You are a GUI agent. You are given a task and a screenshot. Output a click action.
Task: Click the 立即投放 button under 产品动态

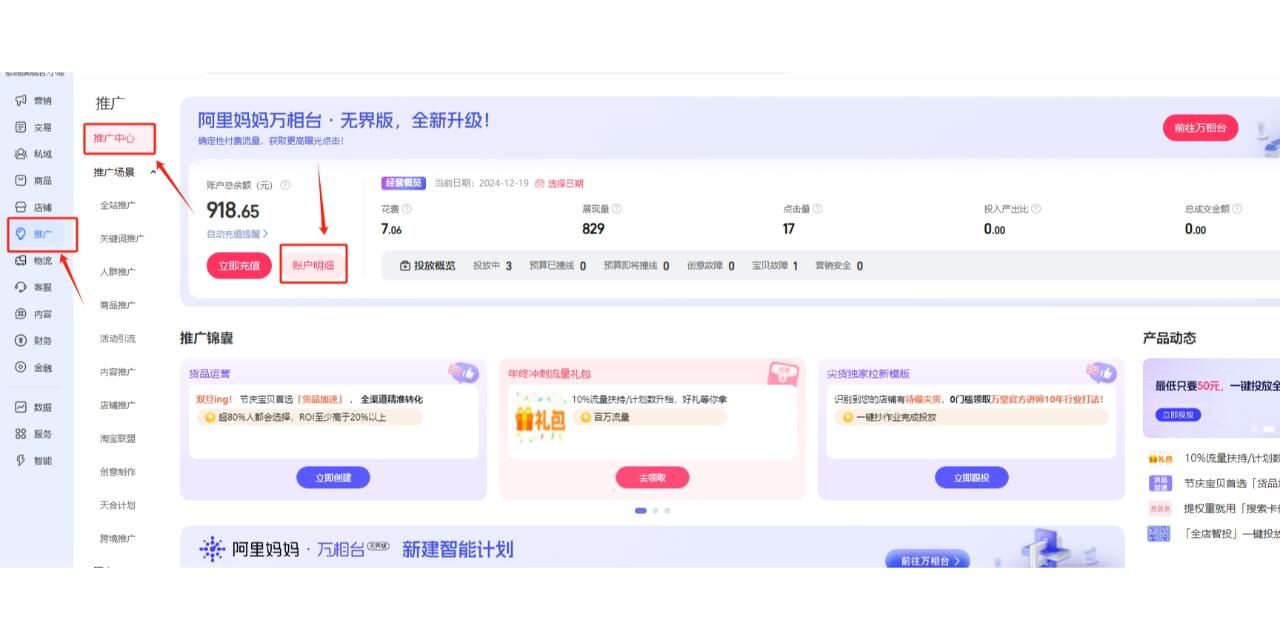(x=1178, y=415)
